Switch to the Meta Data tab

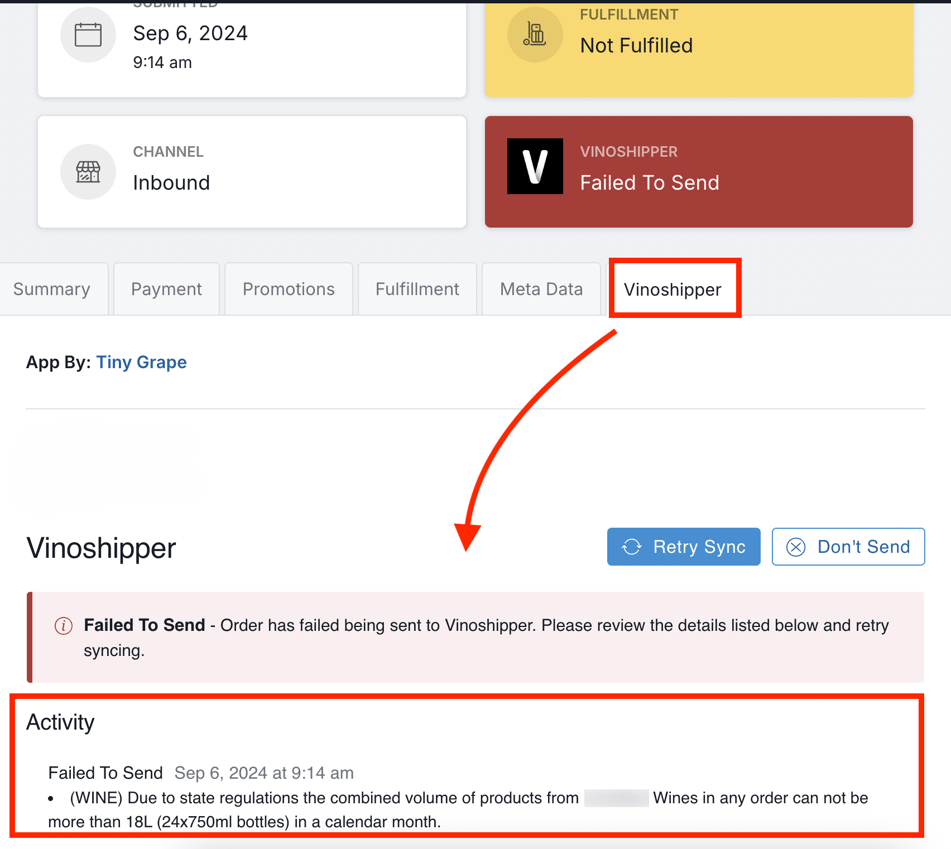(x=541, y=288)
